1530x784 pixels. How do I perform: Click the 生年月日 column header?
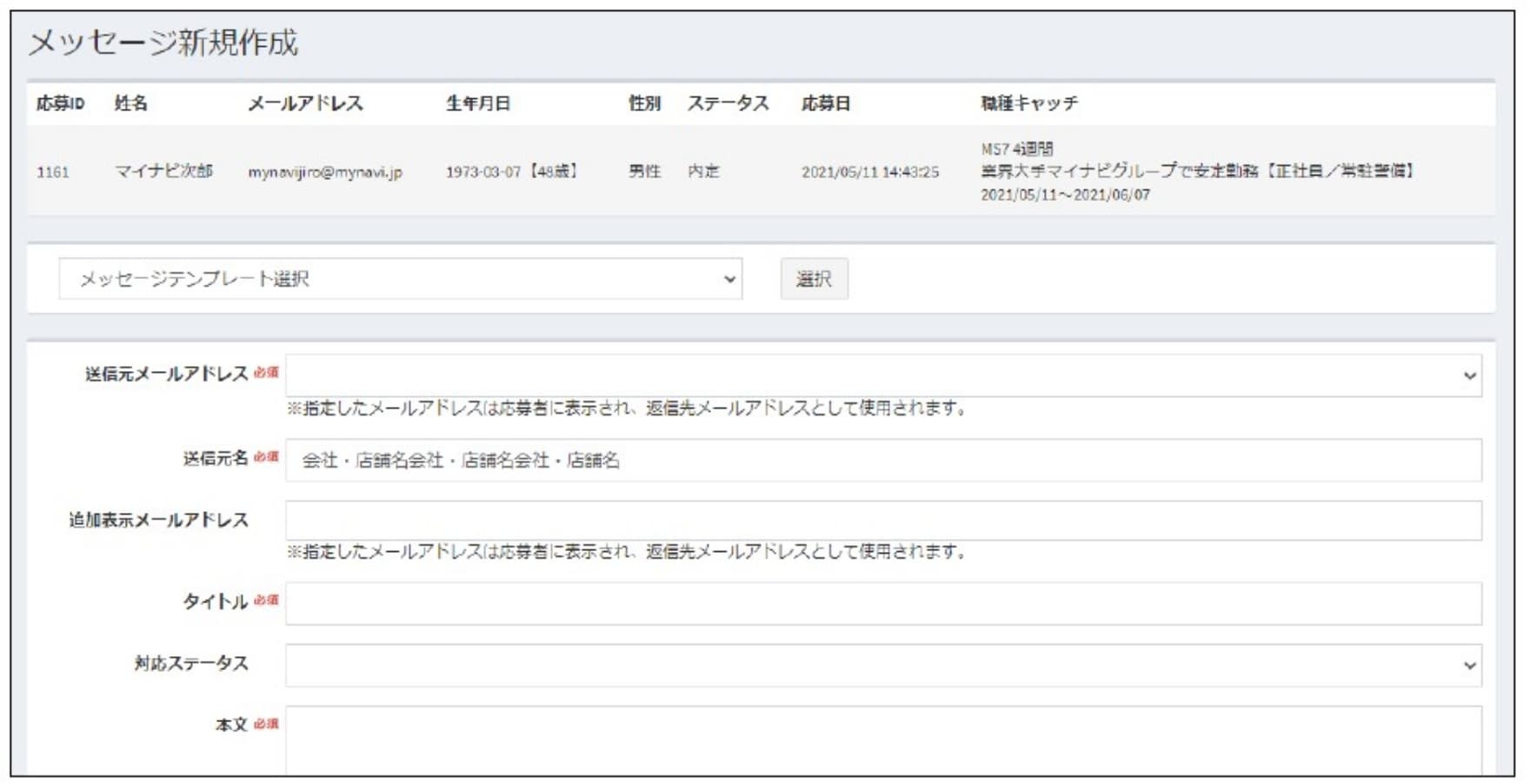478,103
